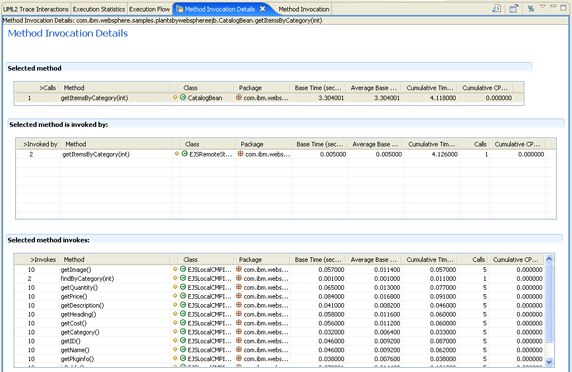Click package icon in the getImage() row
This screenshot has height=372, width=572.
(239, 269)
